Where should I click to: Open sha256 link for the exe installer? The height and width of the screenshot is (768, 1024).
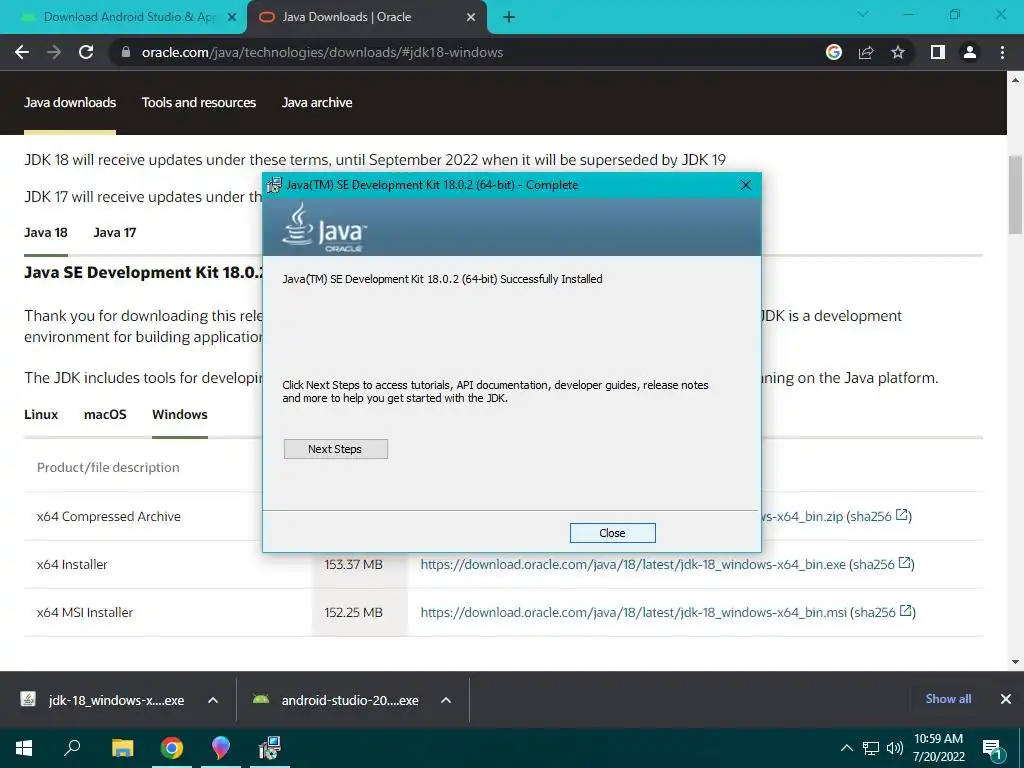881,564
